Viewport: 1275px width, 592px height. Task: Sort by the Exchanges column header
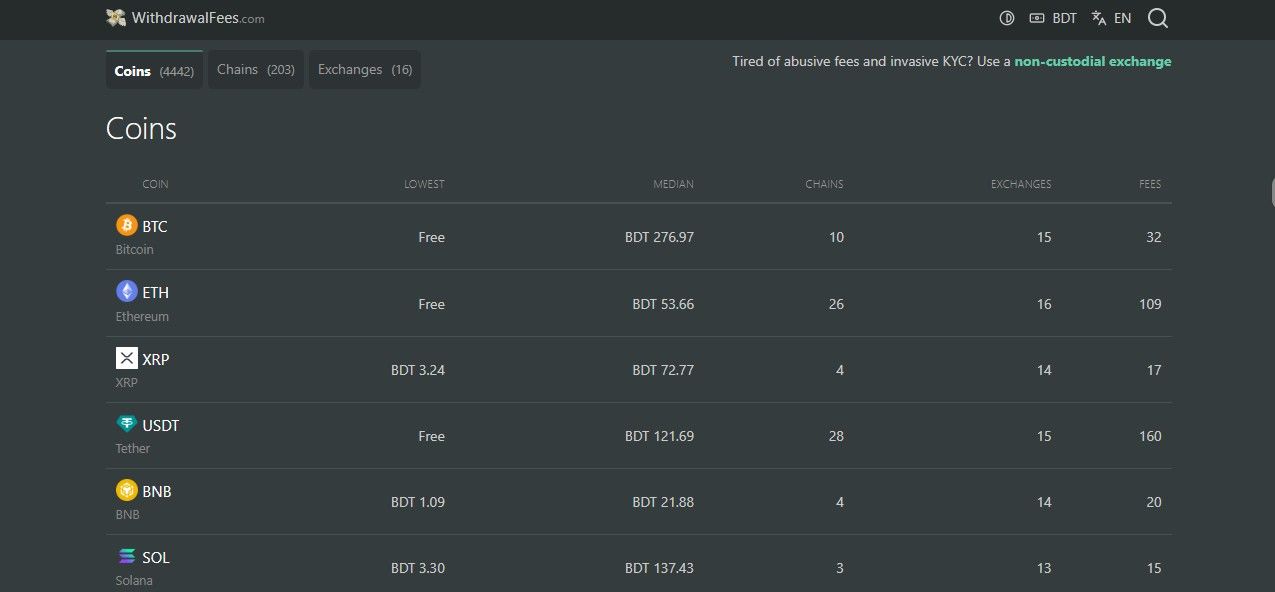(x=1020, y=184)
